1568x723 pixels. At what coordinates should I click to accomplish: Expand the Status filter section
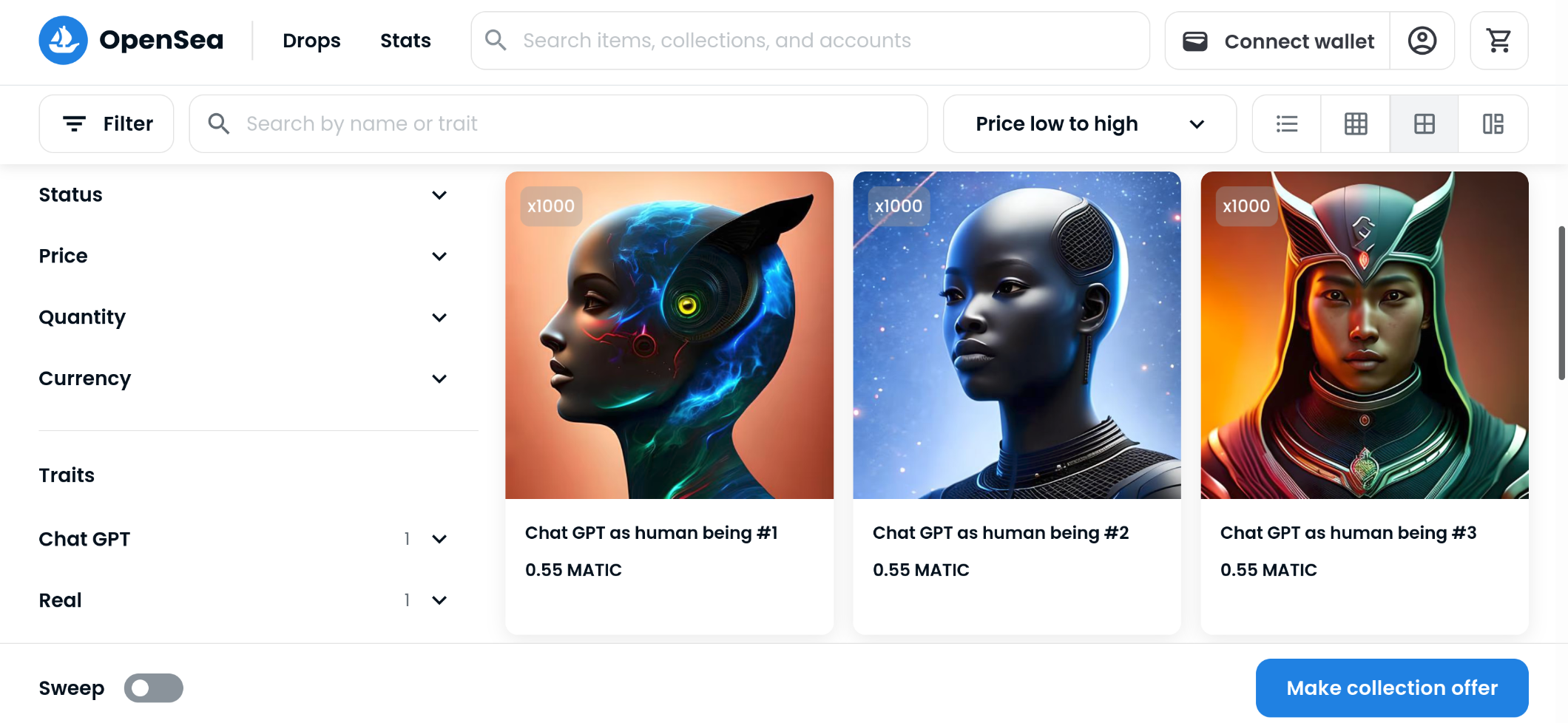click(243, 195)
